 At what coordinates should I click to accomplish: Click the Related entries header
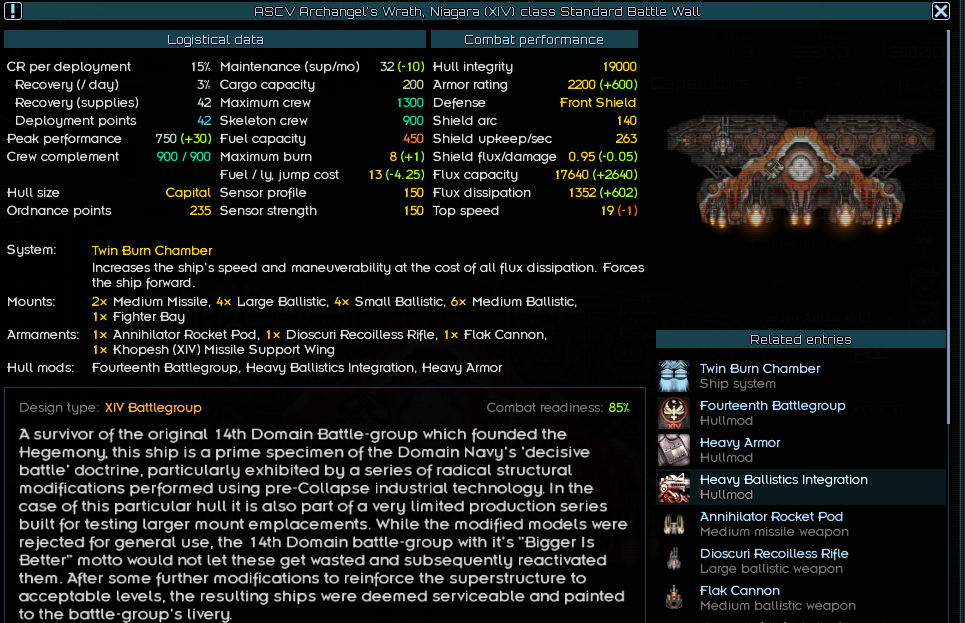[x=800, y=339]
